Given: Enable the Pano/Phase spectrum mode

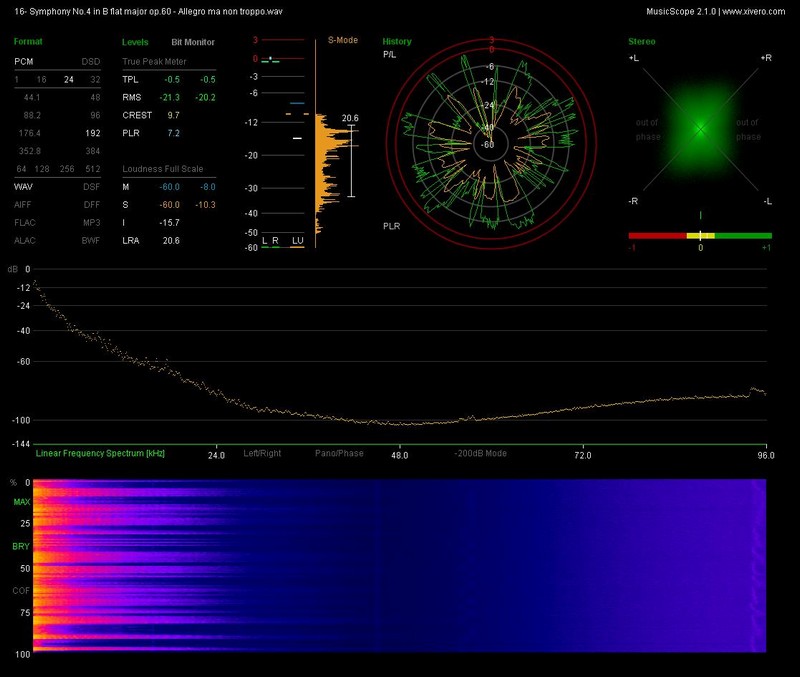Looking at the screenshot, I should (339, 453).
